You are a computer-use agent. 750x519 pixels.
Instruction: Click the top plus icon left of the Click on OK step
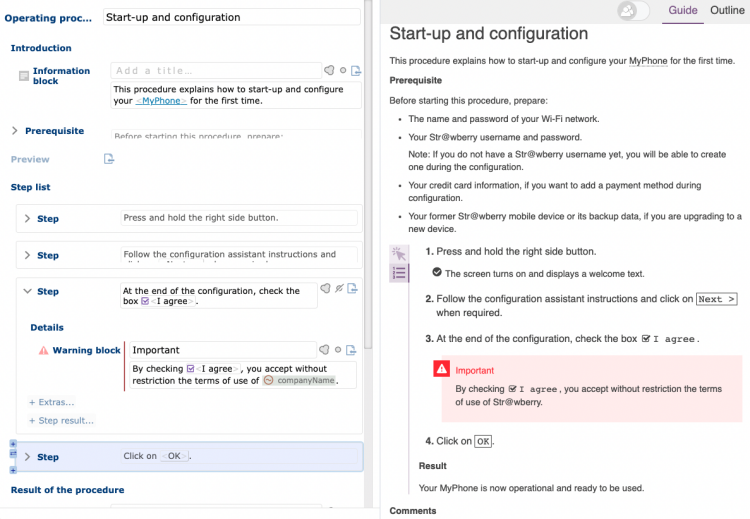point(13,444)
